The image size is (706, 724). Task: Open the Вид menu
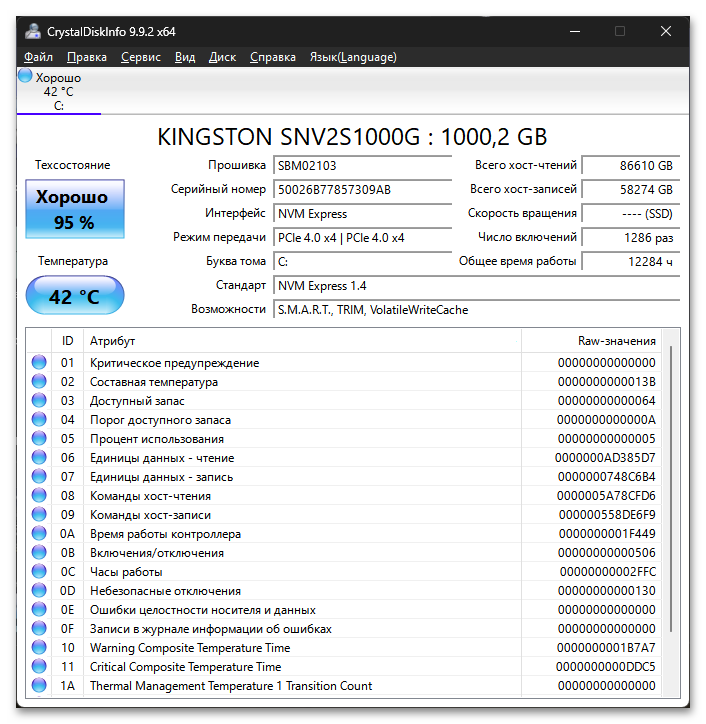click(x=185, y=57)
